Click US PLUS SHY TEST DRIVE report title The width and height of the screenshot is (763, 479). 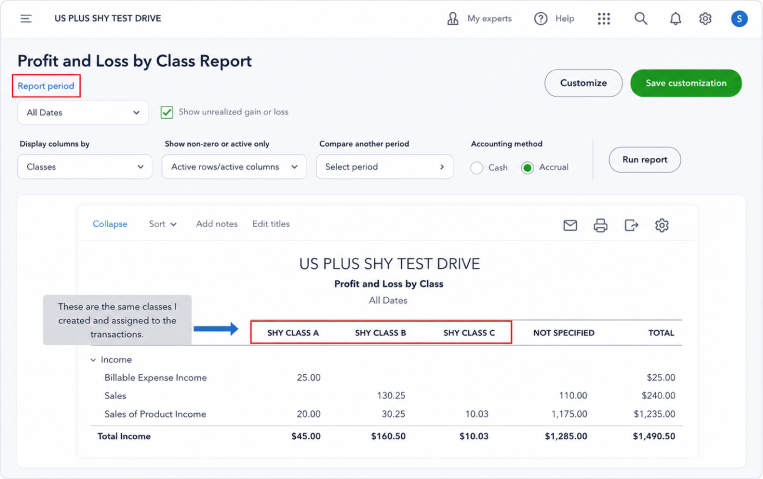(389, 264)
